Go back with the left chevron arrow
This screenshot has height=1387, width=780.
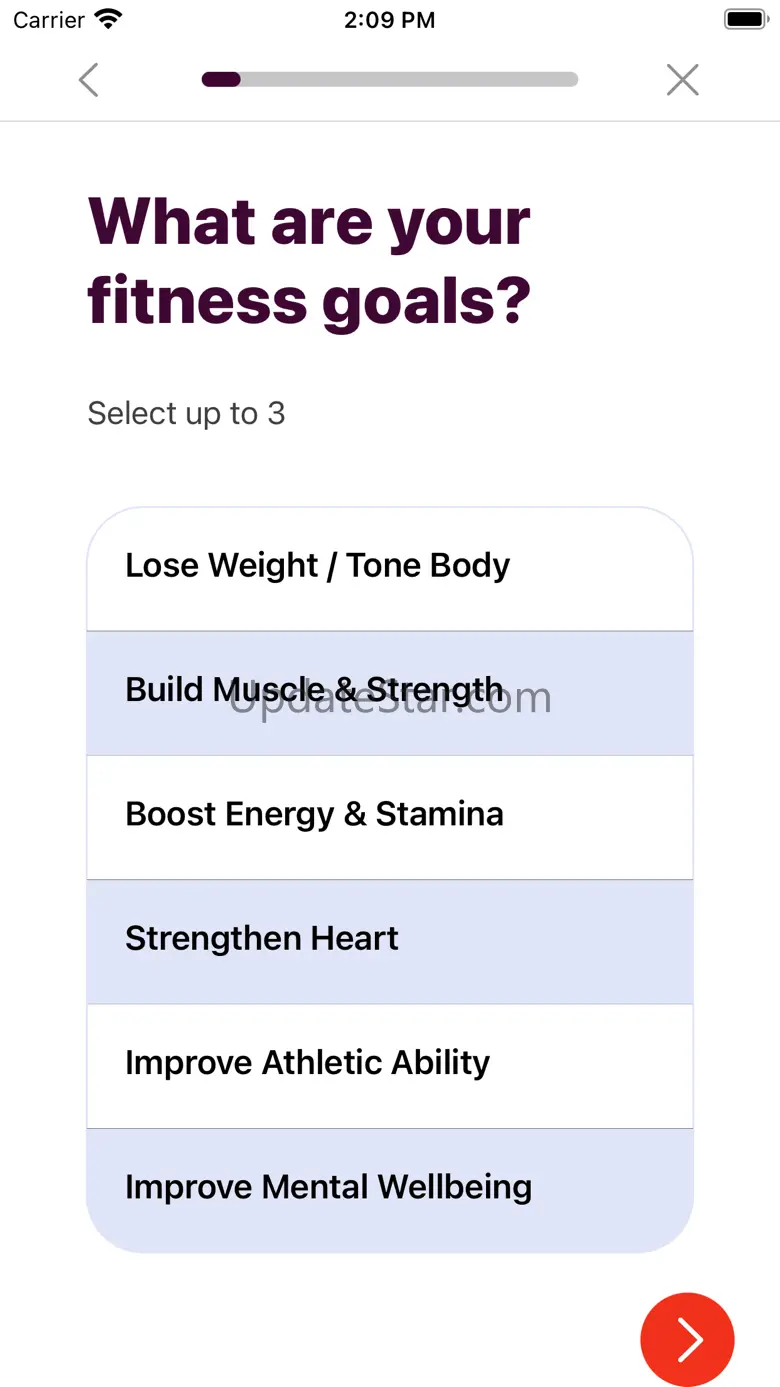click(x=89, y=80)
